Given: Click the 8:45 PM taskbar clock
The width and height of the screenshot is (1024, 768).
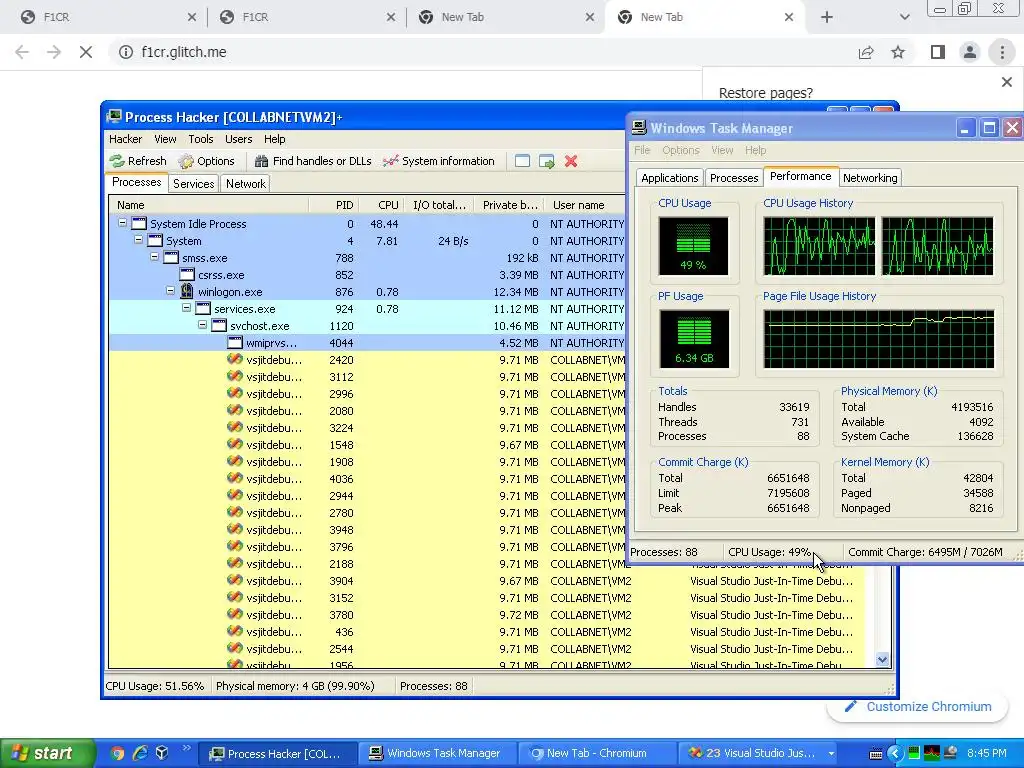Looking at the screenshot, I should point(987,754).
